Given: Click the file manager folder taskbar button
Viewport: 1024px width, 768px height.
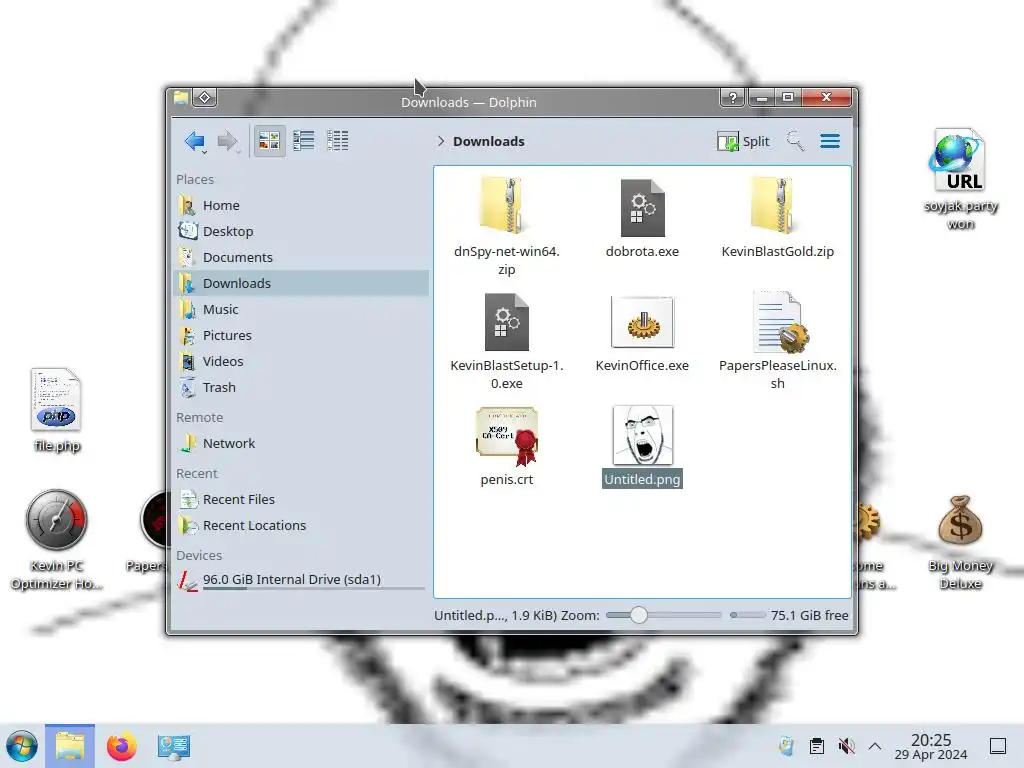Looking at the screenshot, I should click(70, 746).
